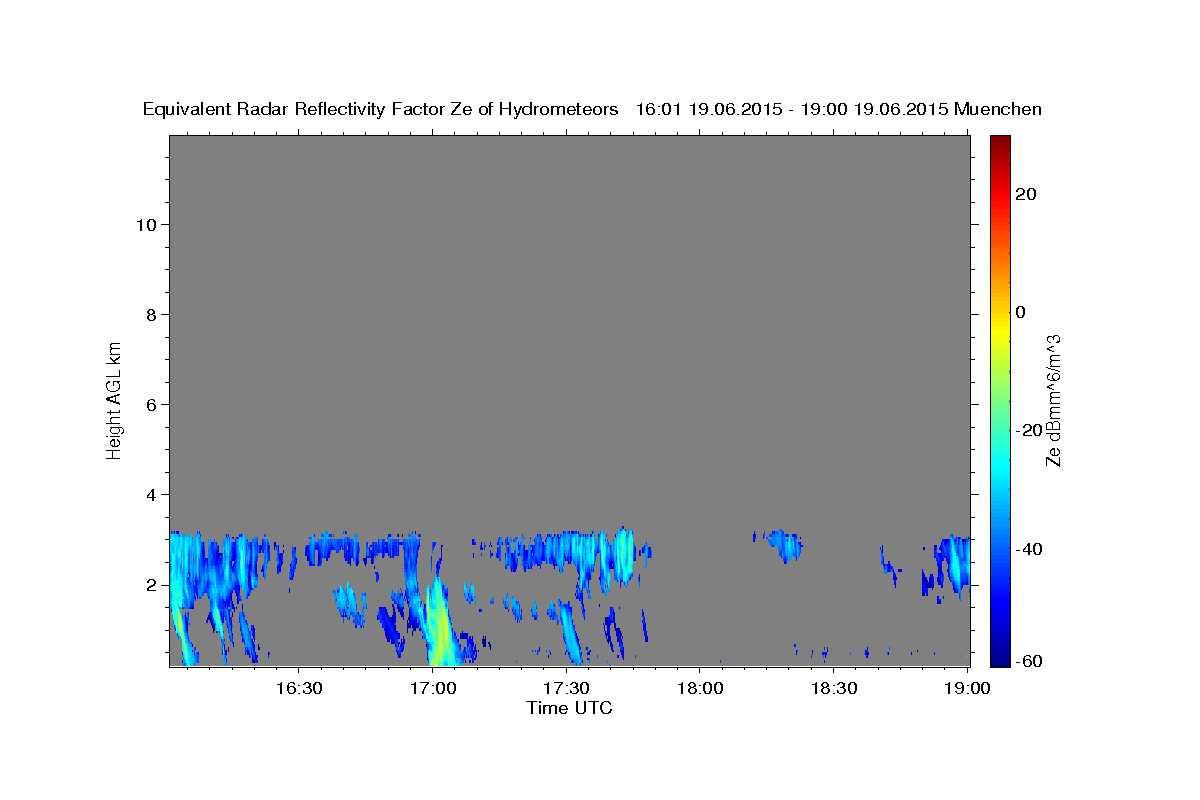Click the '19:00' time tick label

(x=968, y=688)
